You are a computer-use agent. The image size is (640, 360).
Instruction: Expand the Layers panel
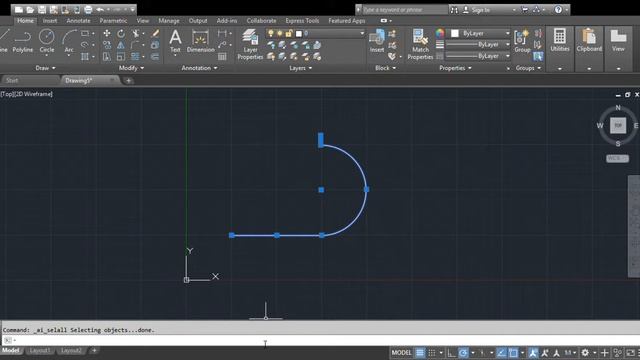pos(300,68)
